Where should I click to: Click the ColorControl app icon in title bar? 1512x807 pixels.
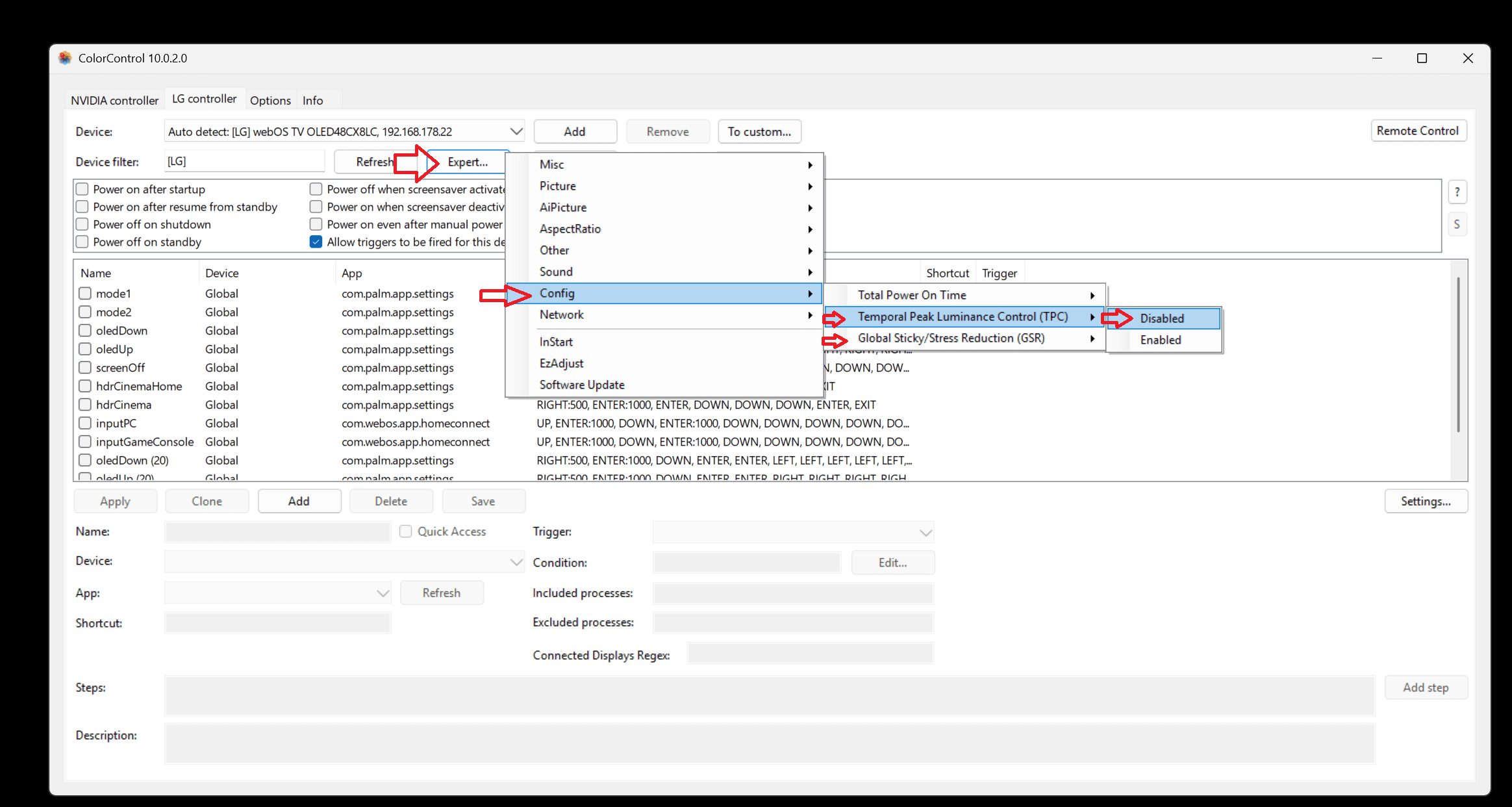pyautogui.click(x=65, y=58)
